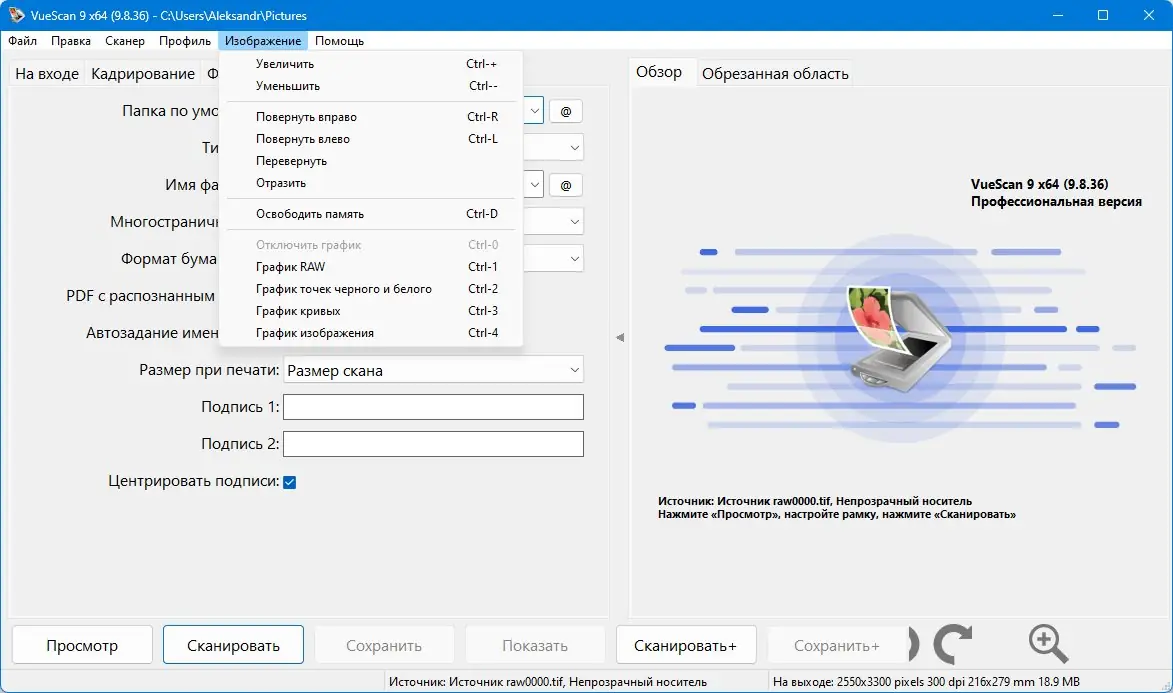Click the 'Профессиональная версия' text
The width and height of the screenshot is (1173, 693).
coord(1056,201)
